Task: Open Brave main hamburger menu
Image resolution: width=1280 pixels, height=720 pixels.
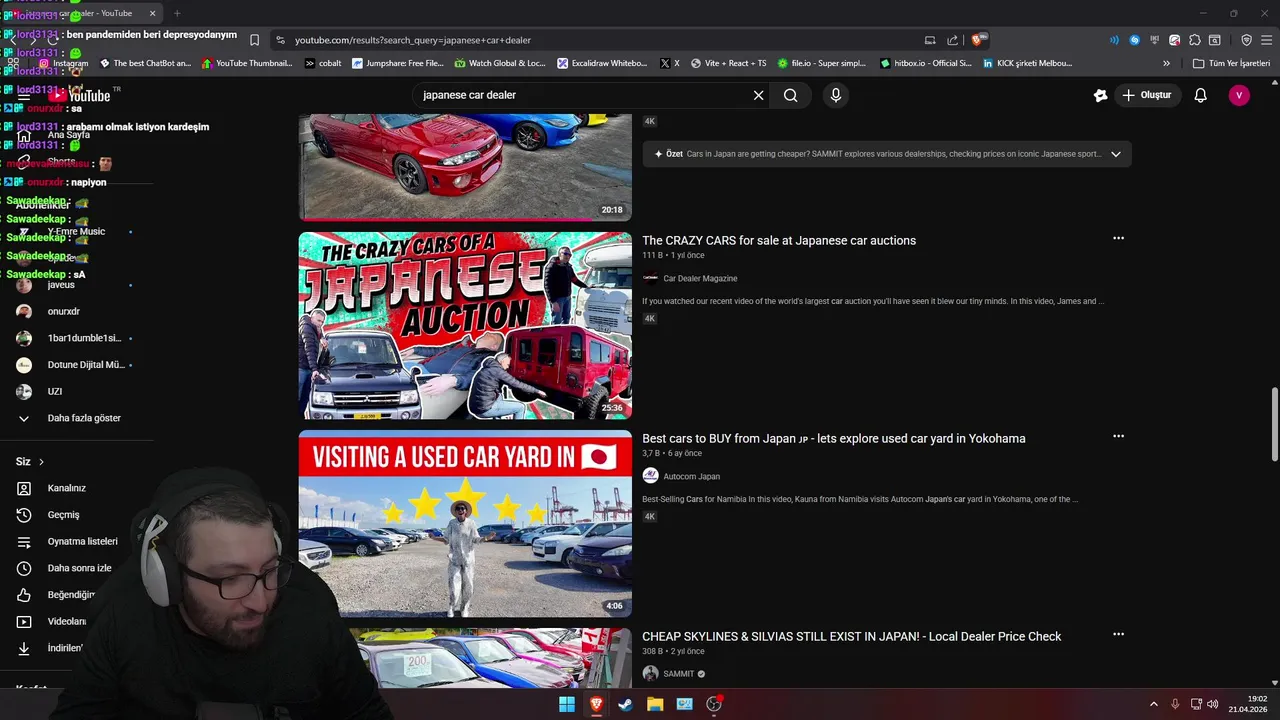Action: [x=1266, y=40]
